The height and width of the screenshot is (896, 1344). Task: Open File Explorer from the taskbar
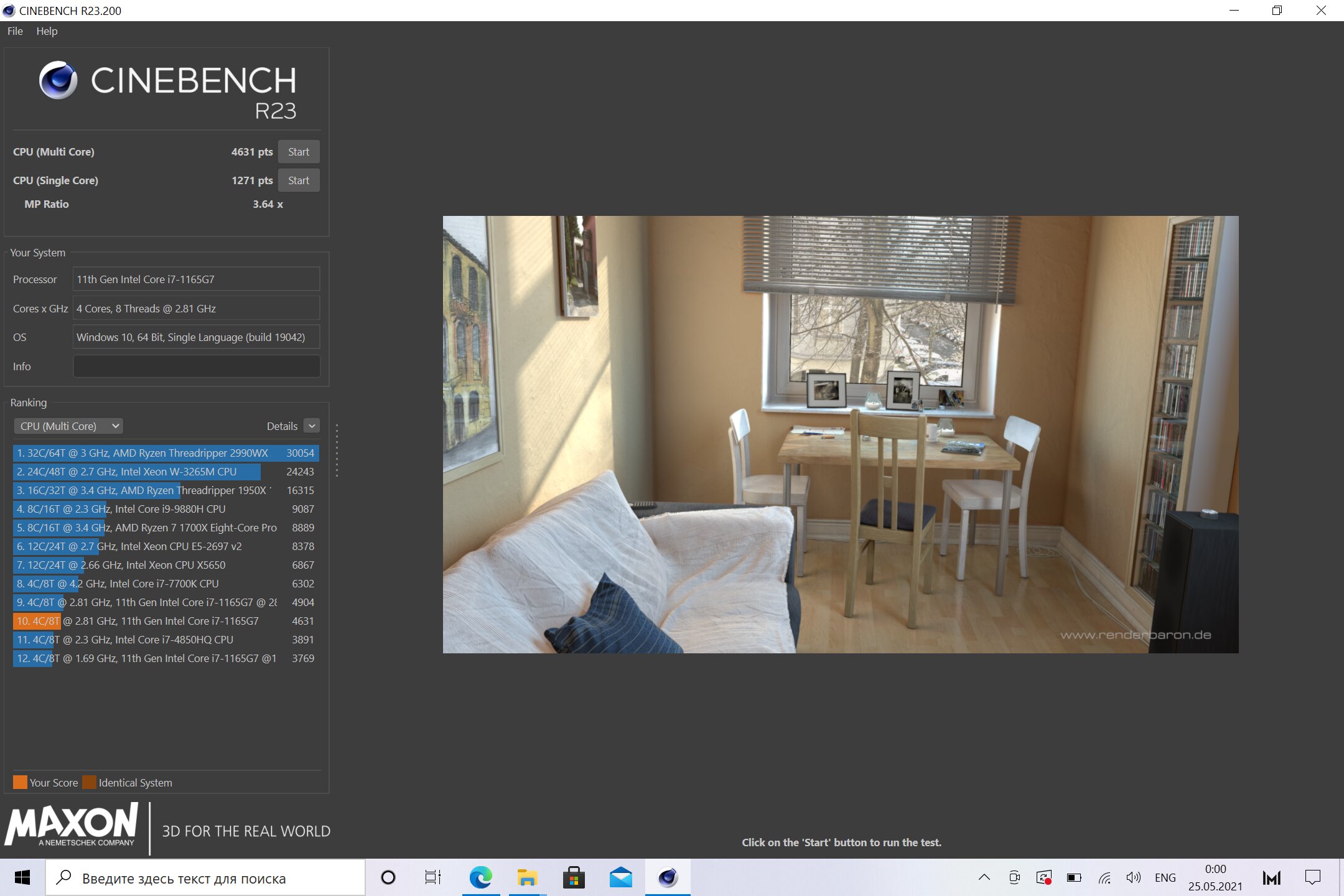(x=527, y=877)
